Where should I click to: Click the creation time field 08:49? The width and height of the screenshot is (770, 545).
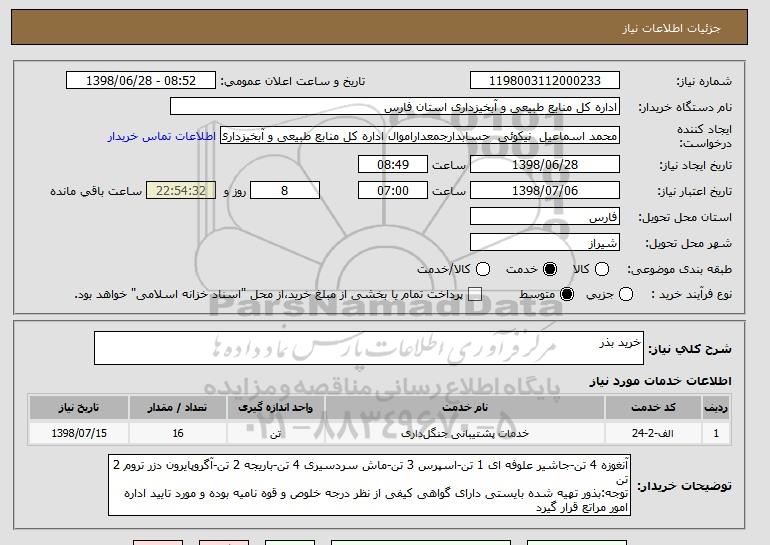click(393, 164)
